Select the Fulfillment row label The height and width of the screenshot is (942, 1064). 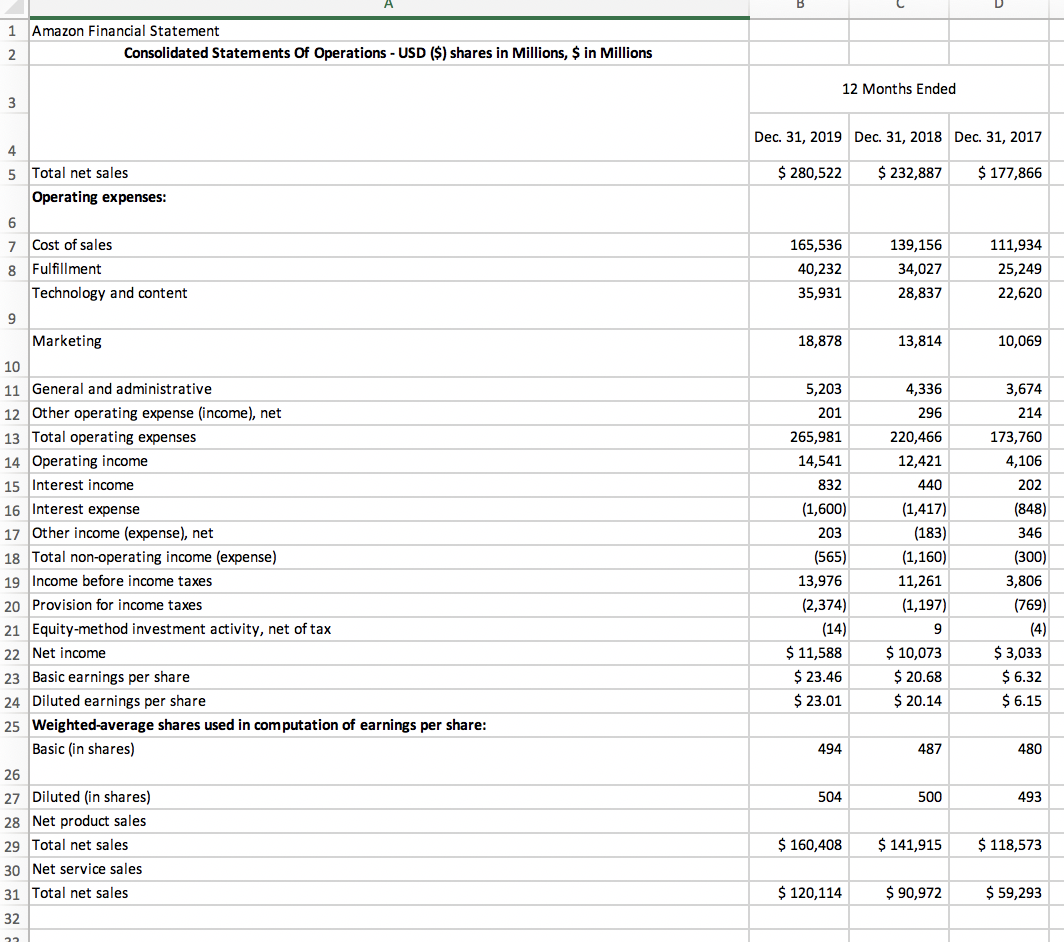(66, 269)
